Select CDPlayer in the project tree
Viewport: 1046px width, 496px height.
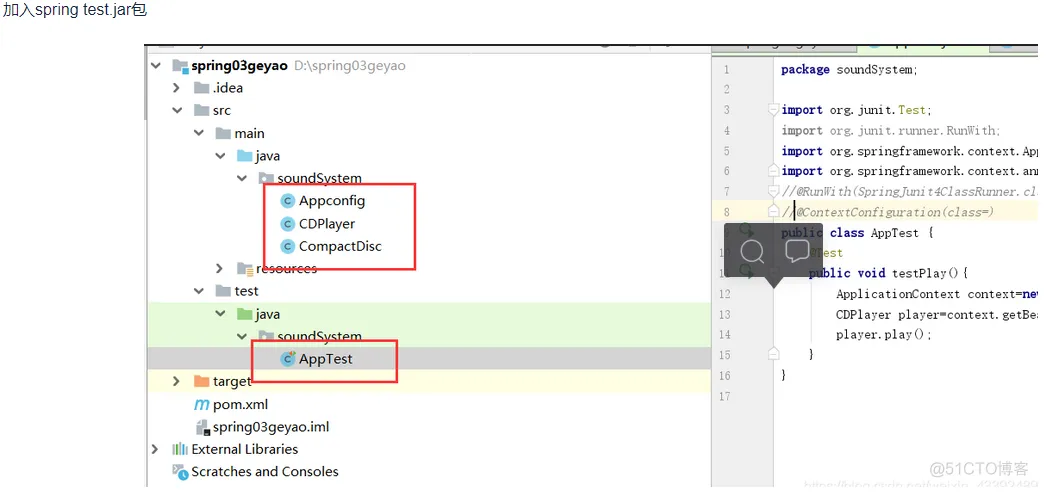(x=327, y=223)
